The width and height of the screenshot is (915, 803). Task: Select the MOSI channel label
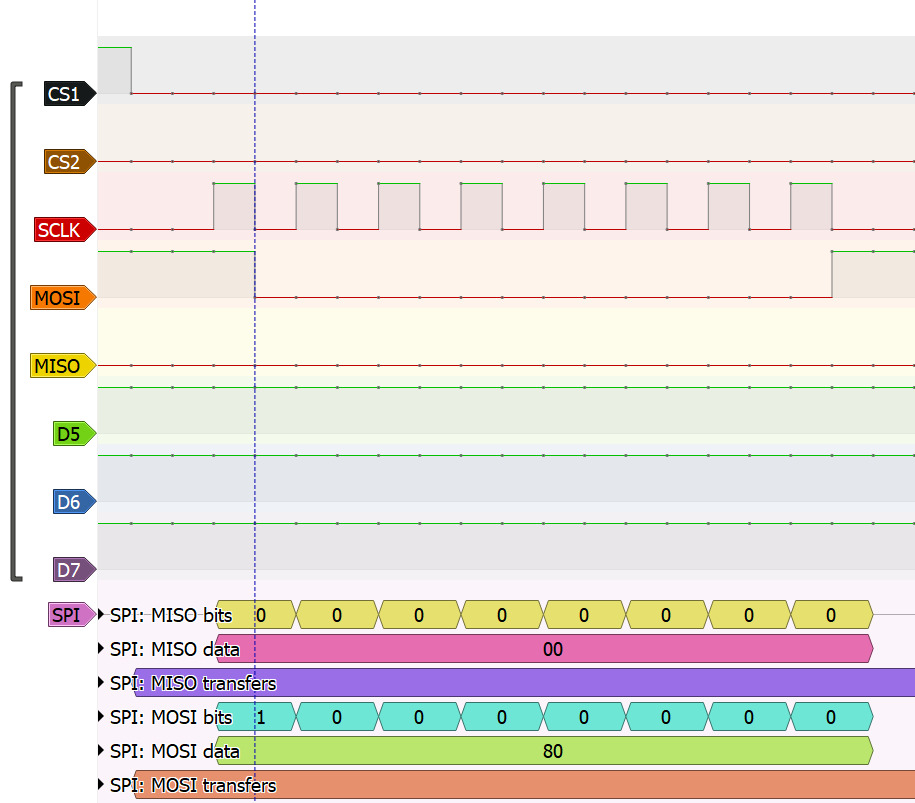click(x=63, y=298)
